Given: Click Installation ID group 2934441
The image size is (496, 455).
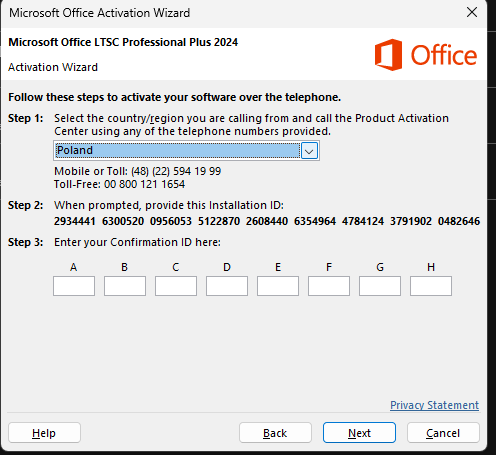Looking at the screenshot, I should (75, 221).
